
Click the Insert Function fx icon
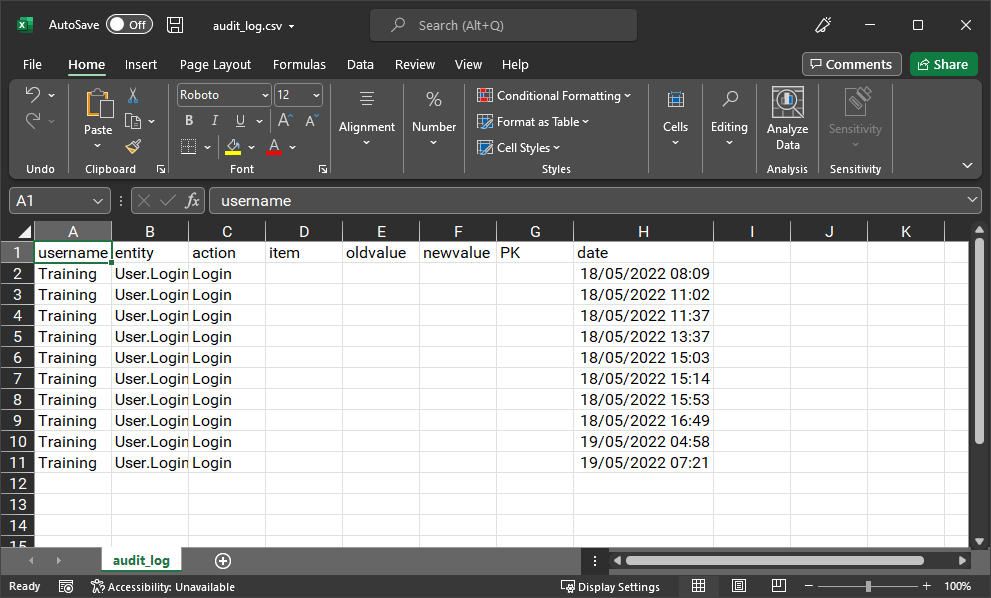tap(192, 201)
